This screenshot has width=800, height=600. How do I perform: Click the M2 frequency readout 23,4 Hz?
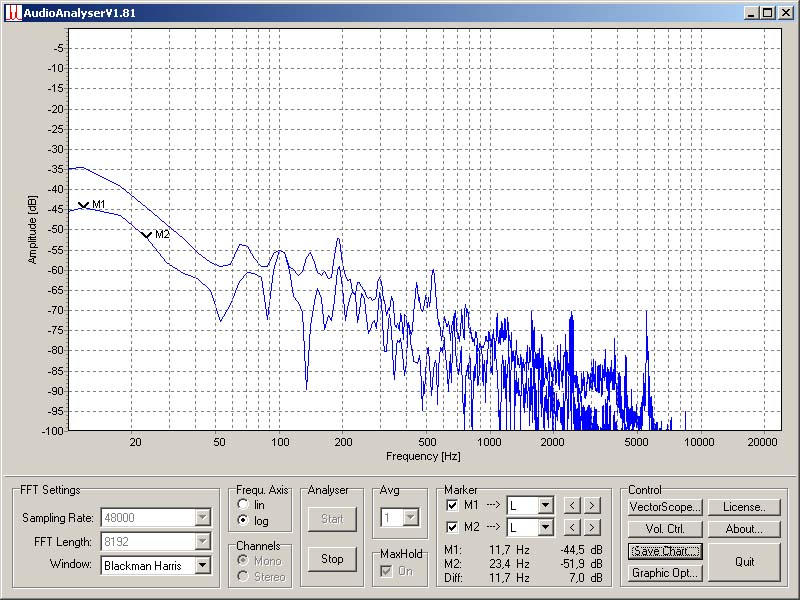(509, 564)
